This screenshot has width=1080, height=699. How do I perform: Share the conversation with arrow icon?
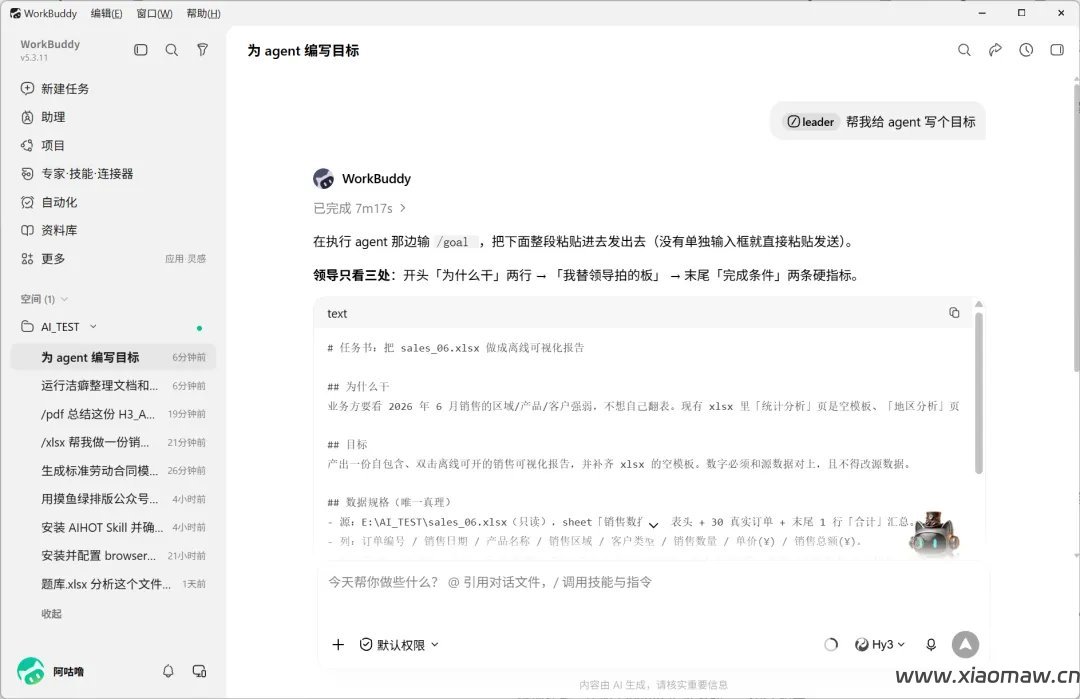(x=995, y=50)
